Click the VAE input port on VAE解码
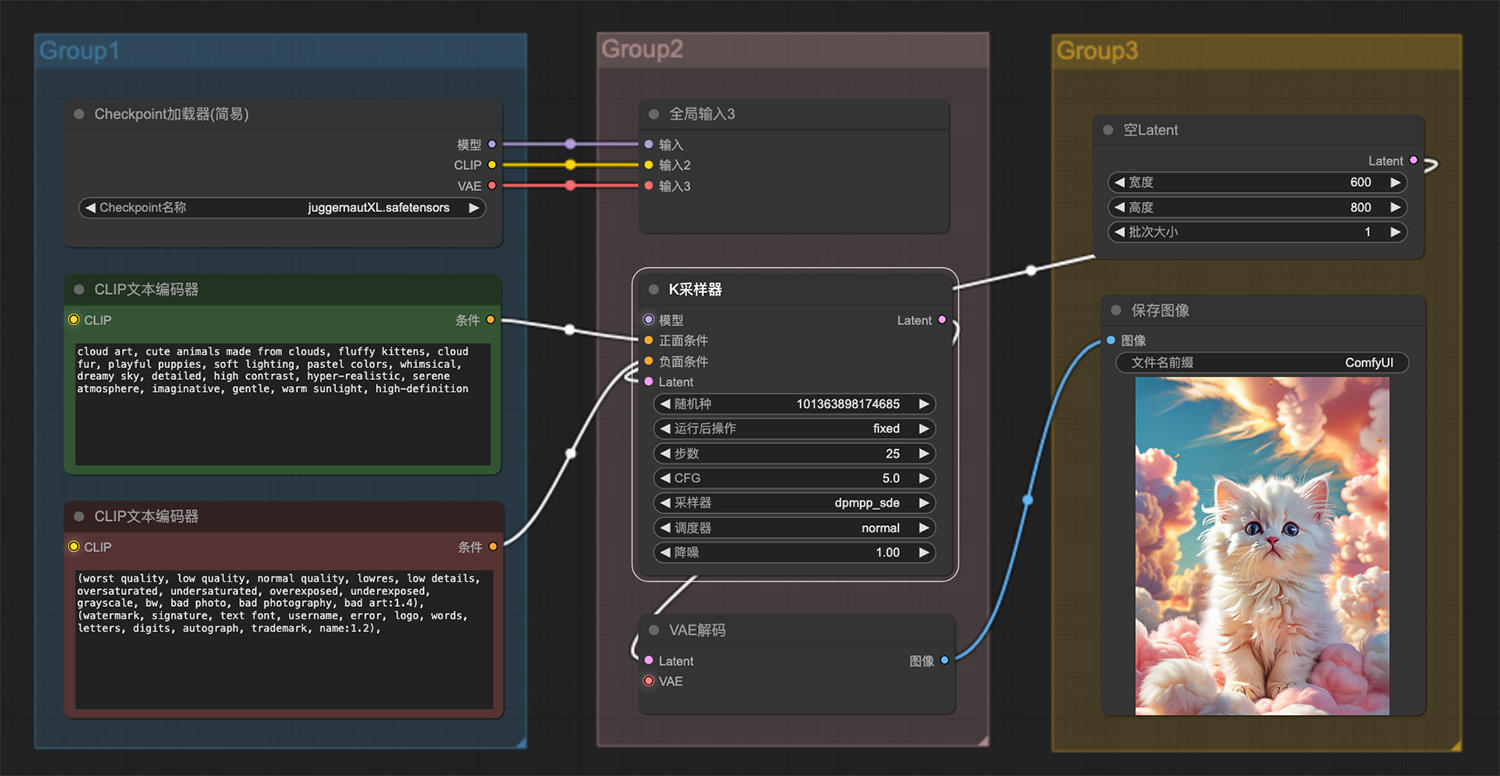Image resolution: width=1500 pixels, height=776 pixels. click(649, 681)
